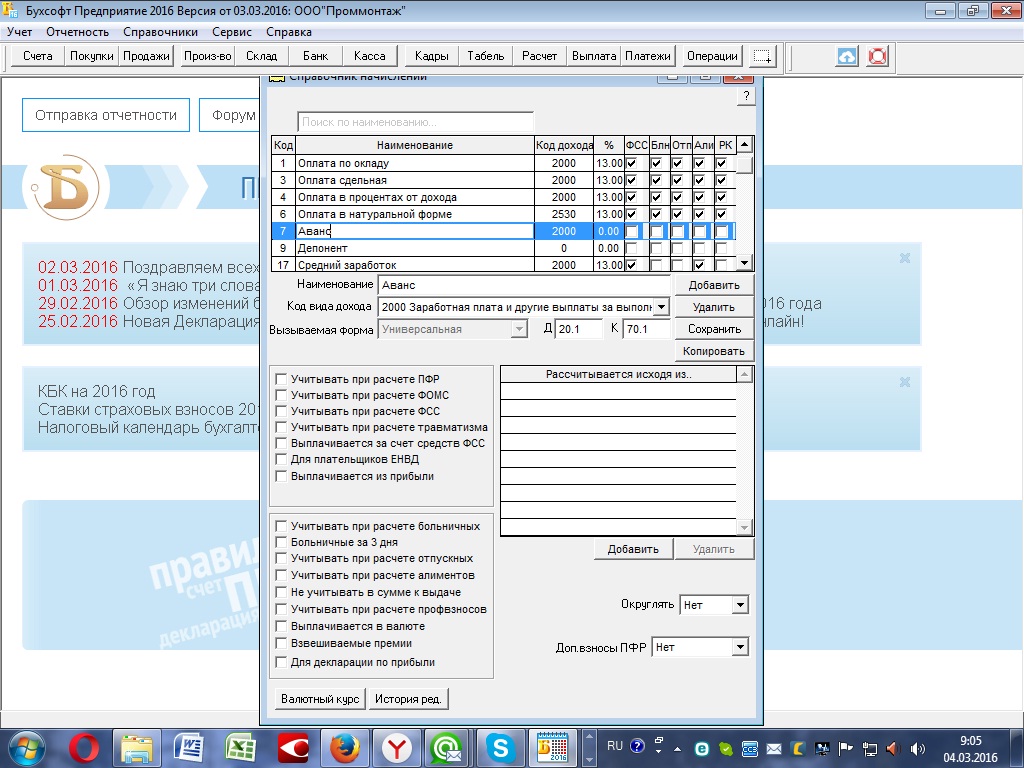Viewport: 1024px width, 768px height.
Task: Click the question mark help button
Action: [745, 97]
